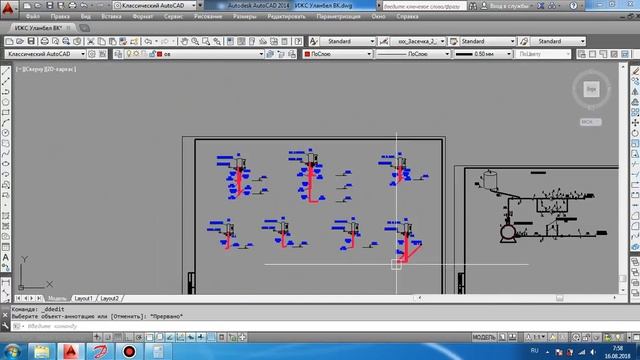Select the Erase tool in Modify toolbar
Image resolution: width=640 pixels, height=360 pixels.
[x=635, y=71]
